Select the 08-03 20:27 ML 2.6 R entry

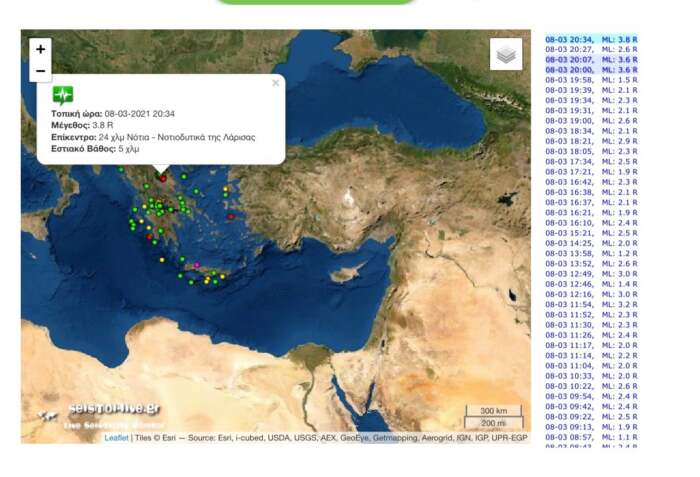coord(590,49)
